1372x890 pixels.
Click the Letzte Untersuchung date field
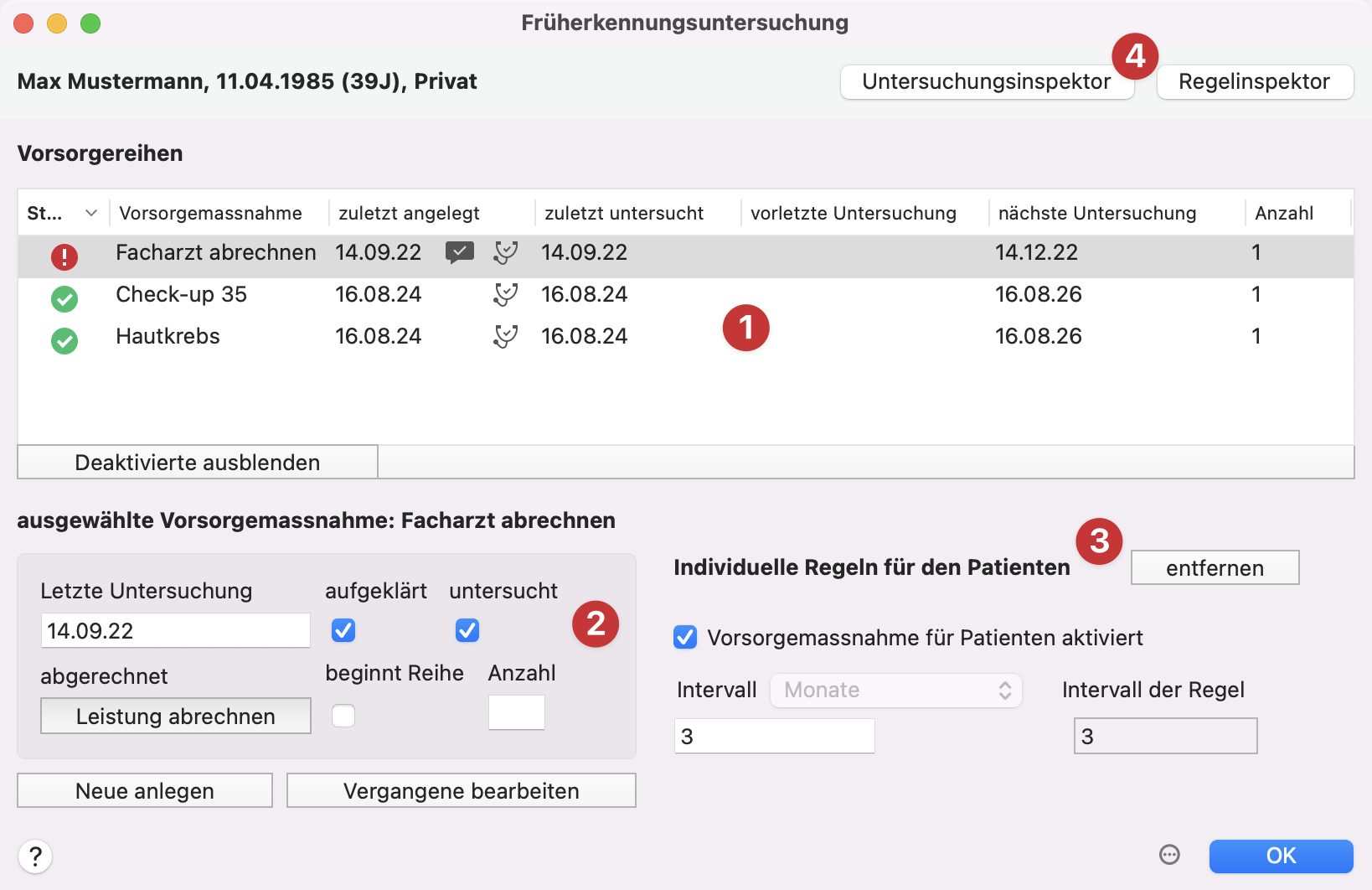coord(176,631)
